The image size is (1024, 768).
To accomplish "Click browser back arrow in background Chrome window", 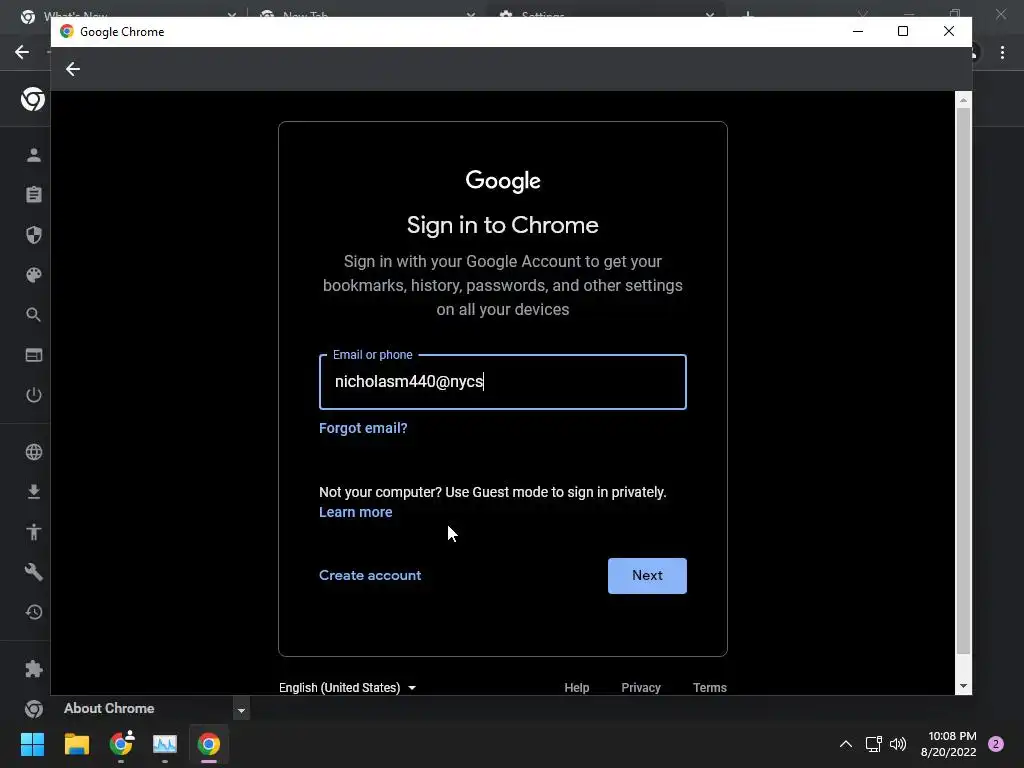I will click(22, 52).
